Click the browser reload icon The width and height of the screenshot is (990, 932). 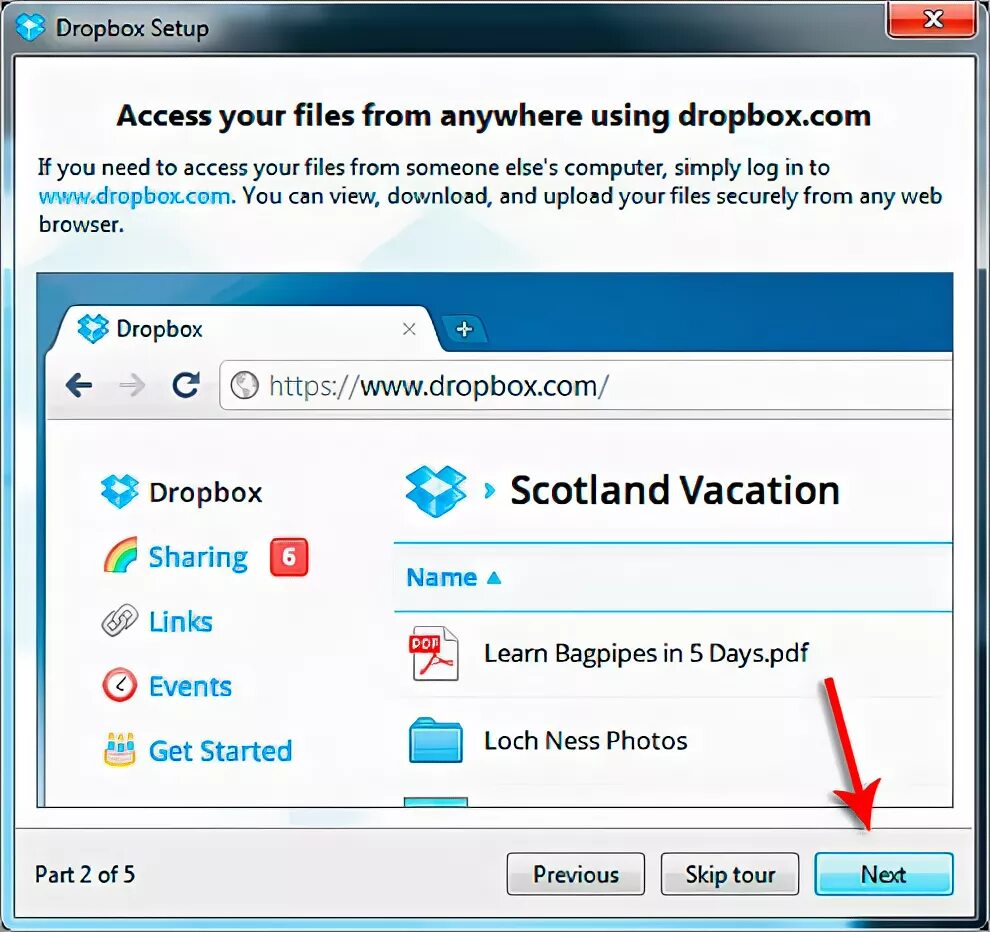tap(186, 385)
